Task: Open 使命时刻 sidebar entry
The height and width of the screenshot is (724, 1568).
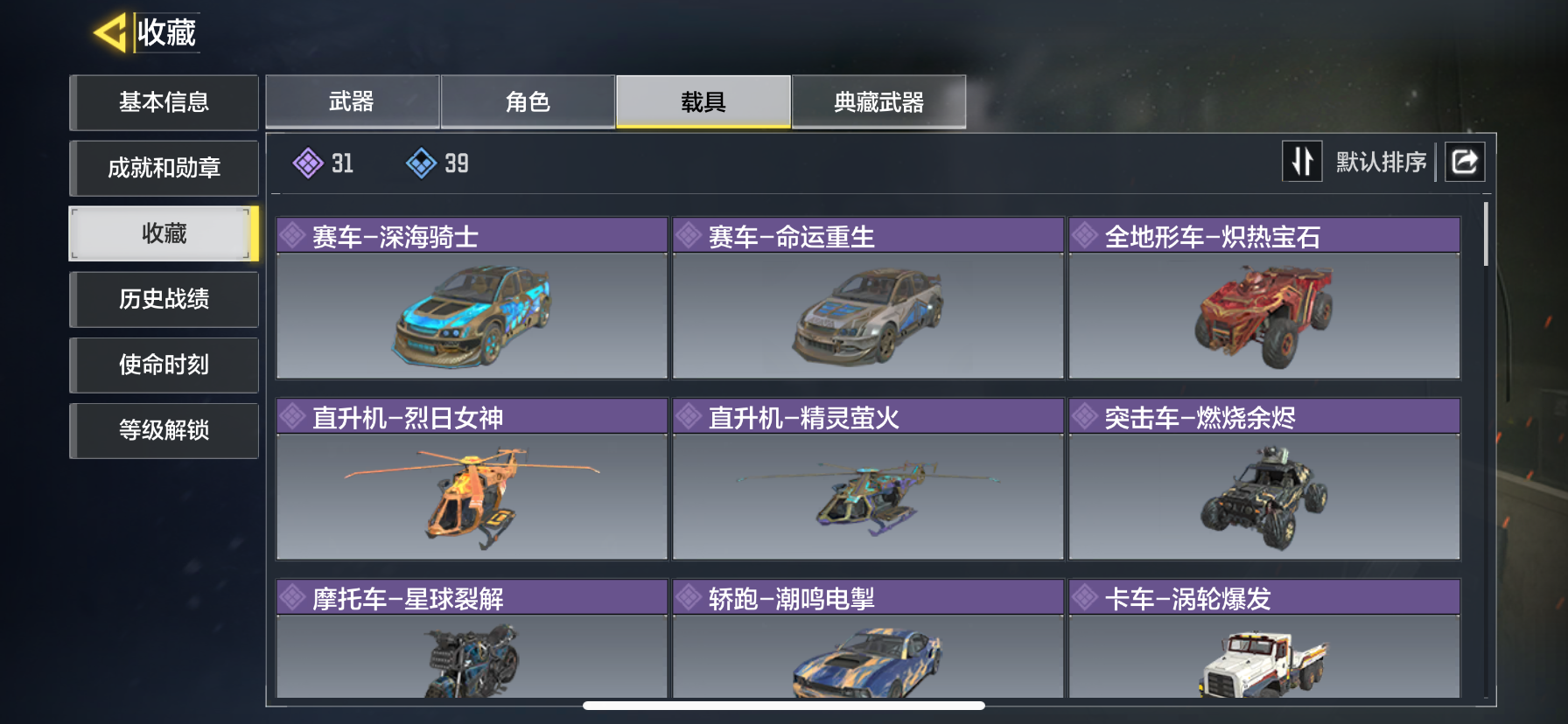Action: click(164, 365)
